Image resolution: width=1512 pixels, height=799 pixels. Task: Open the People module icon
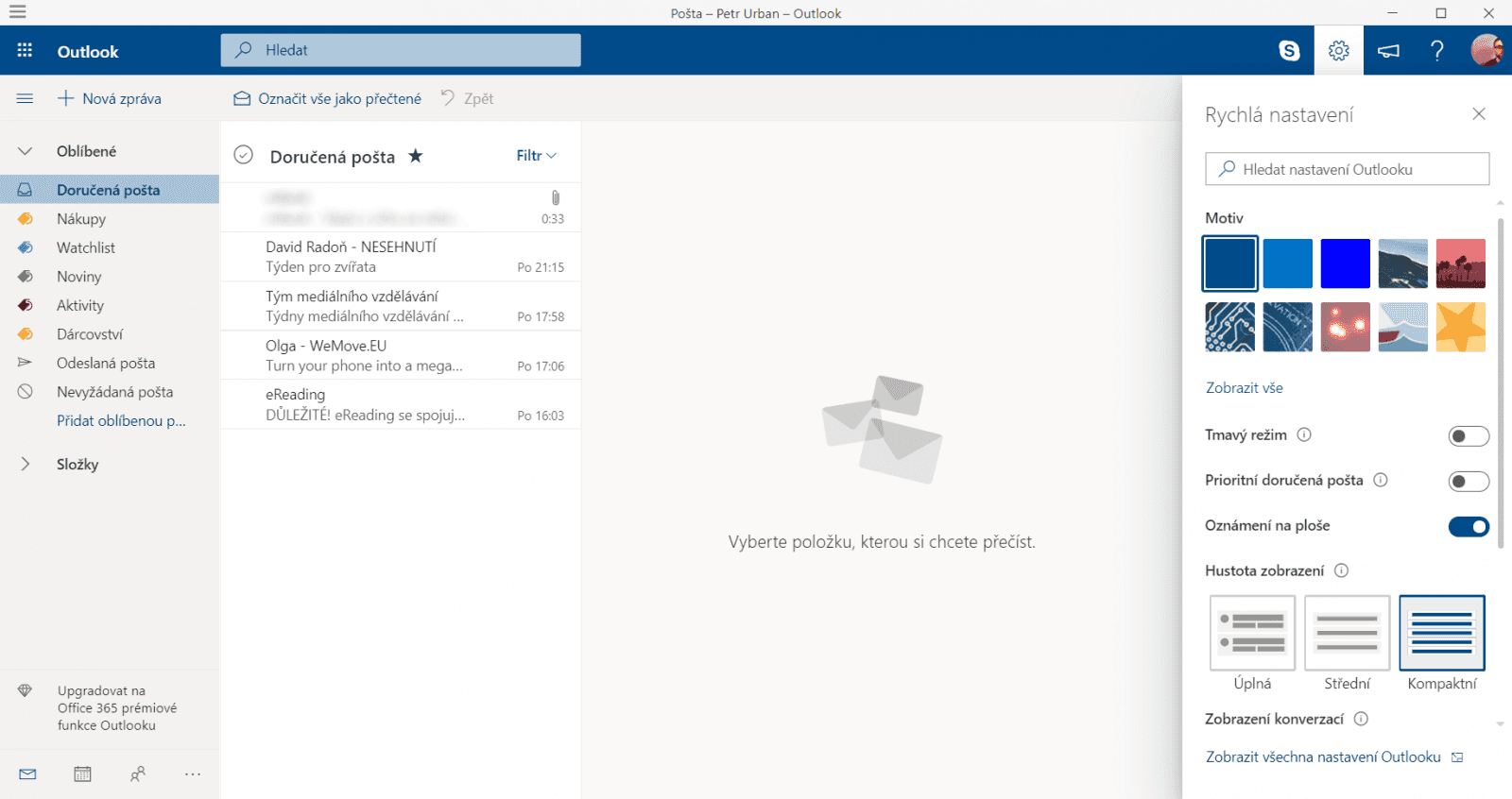point(138,774)
